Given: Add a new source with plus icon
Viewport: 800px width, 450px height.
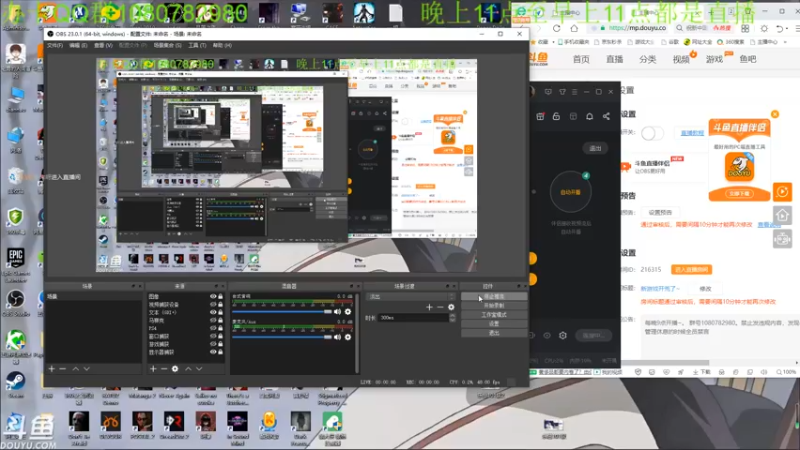Looking at the screenshot, I should (153, 368).
